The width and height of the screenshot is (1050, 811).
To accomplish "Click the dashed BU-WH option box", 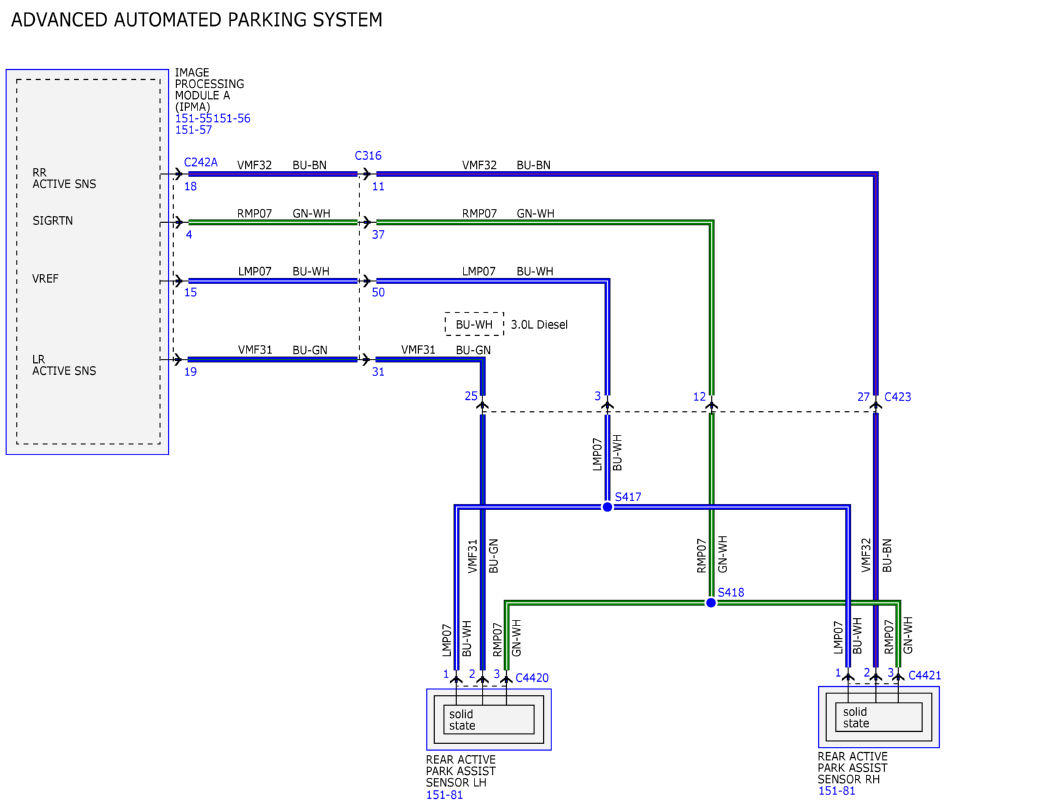I will coord(474,324).
